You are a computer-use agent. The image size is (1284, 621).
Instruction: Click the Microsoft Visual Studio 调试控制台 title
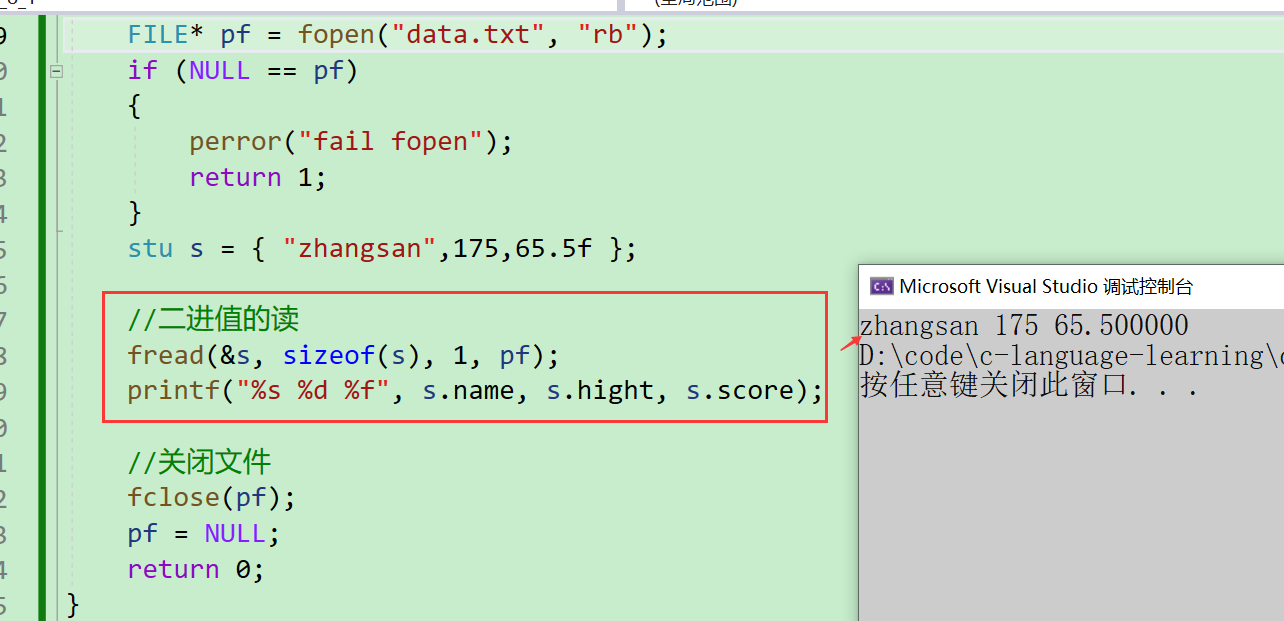[1046, 287]
